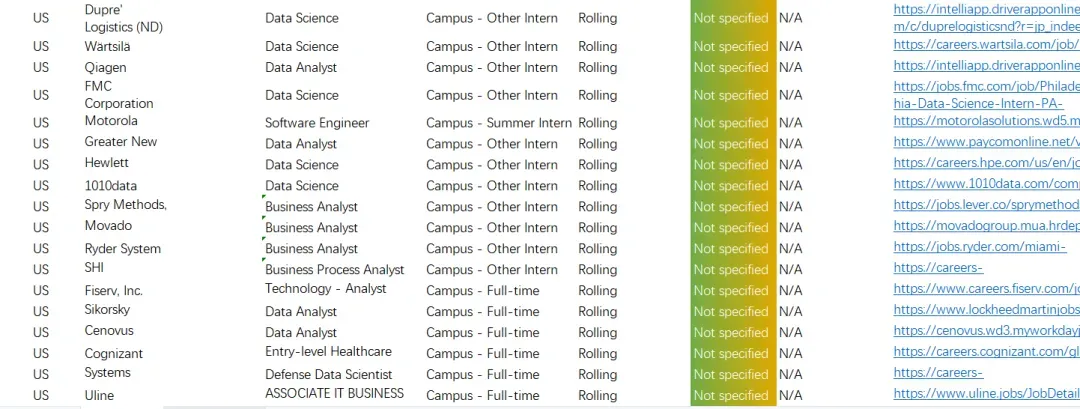
Task: Open the cenovus.wd3.myworkday link
Action: (x=986, y=331)
